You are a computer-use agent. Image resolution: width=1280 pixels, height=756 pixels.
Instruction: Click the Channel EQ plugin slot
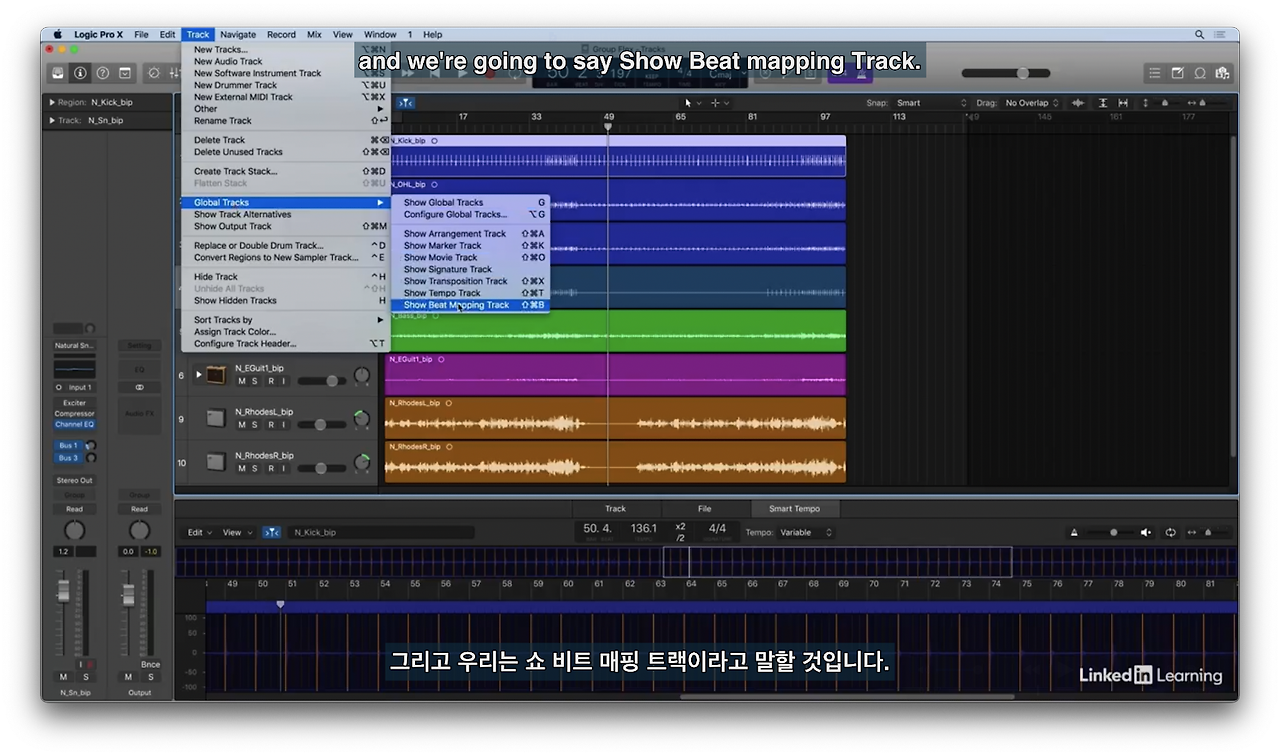click(75, 424)
